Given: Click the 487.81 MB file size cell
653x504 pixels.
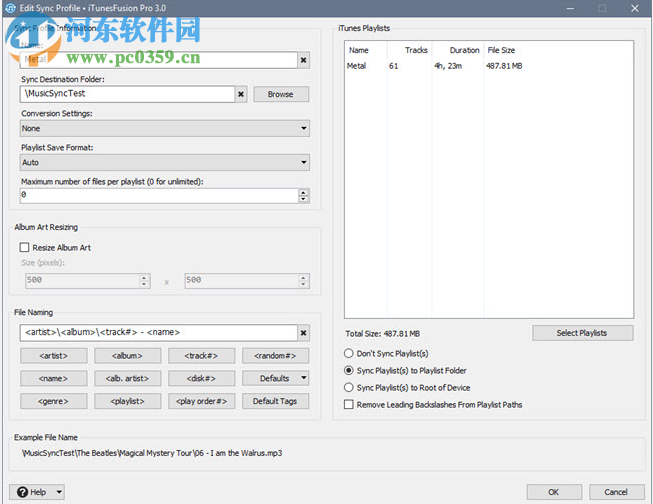Looking at the screenshot, I should (x=504, y=66).
